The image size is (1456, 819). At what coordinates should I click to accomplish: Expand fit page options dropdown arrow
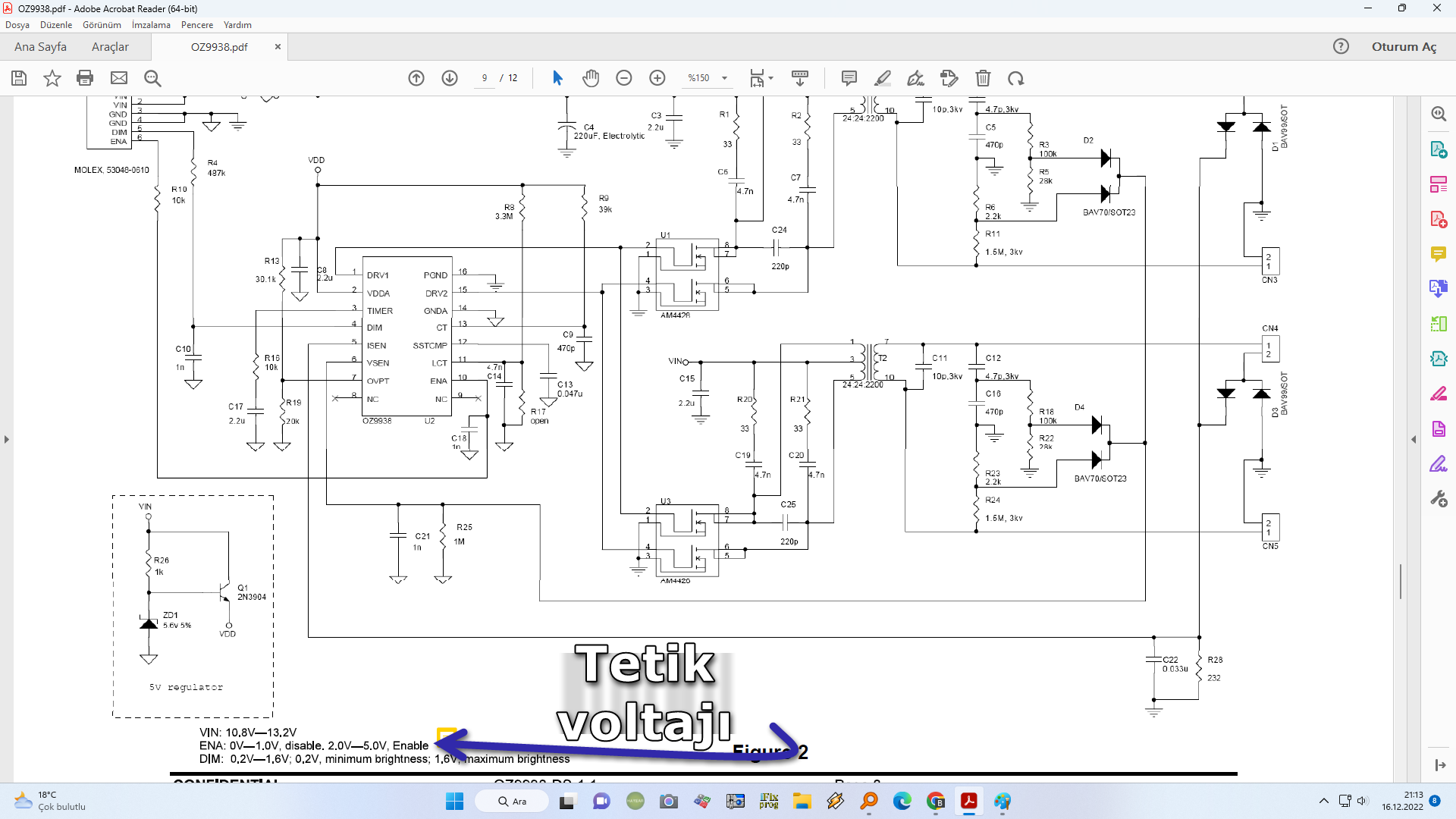(771, 78)
